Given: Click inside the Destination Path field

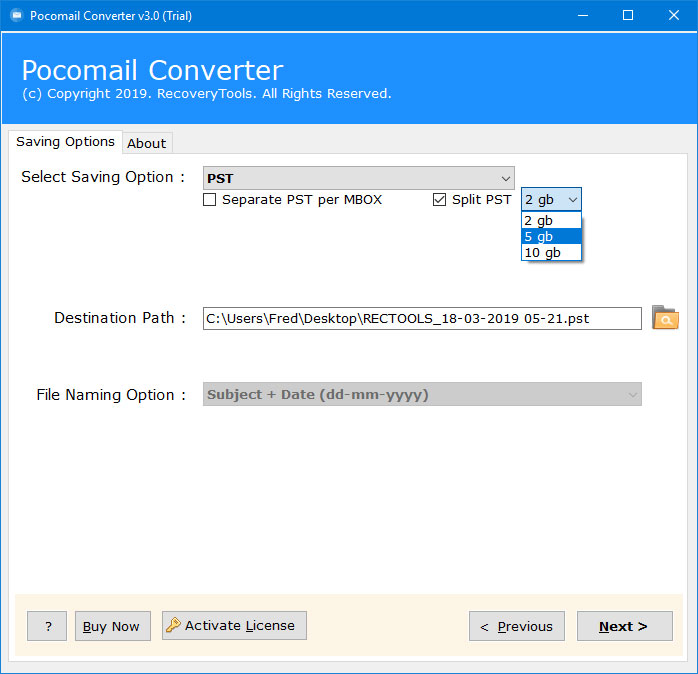Looking at the screenshot, I should point(422,318).
